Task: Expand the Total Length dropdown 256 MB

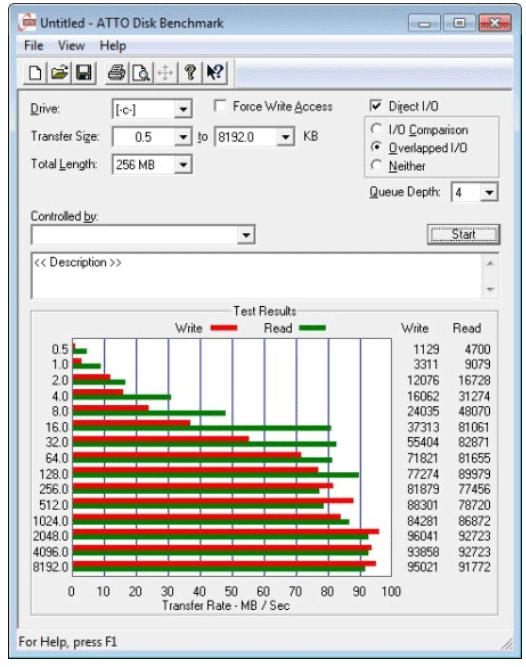Action: [x=183, y=165]
